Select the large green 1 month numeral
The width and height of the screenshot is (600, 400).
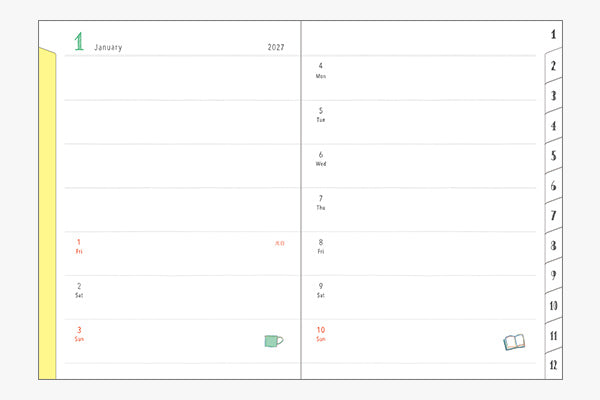(79, 41)
